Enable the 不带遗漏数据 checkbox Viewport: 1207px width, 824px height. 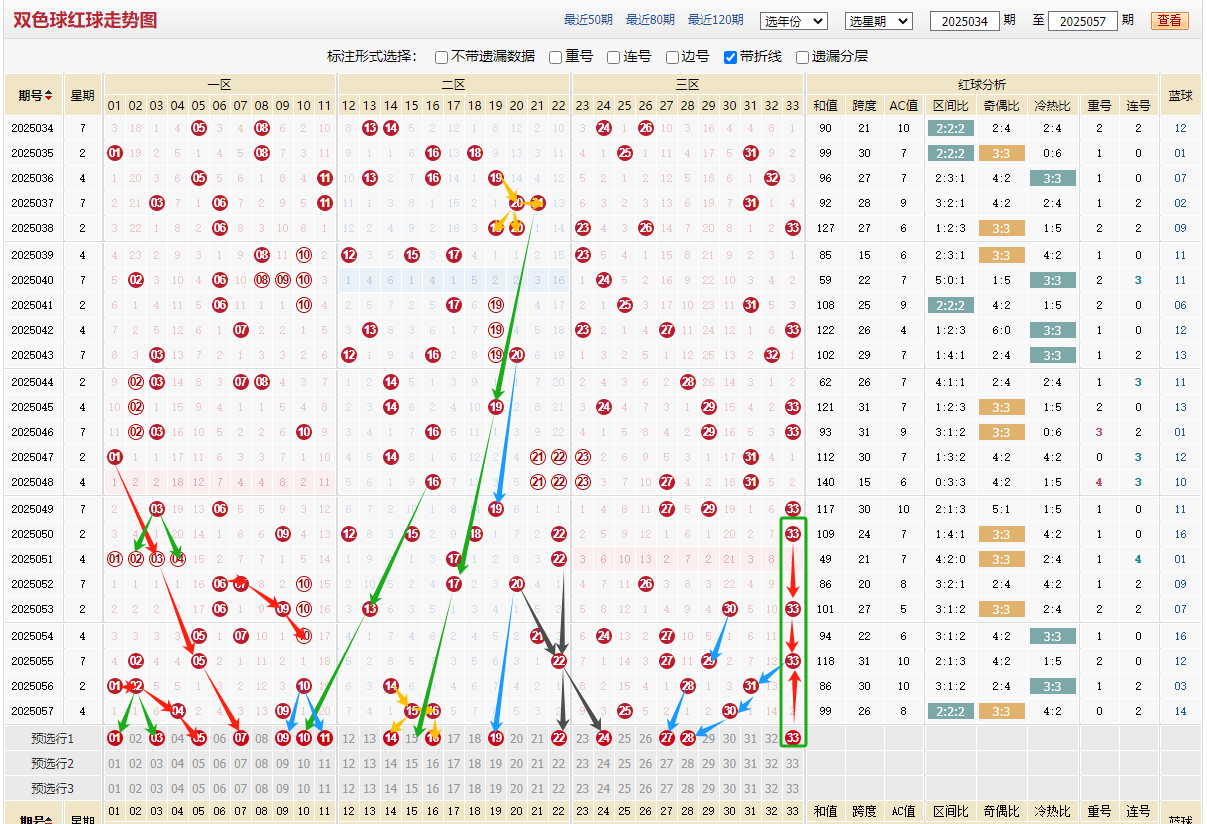pos(442,57)
